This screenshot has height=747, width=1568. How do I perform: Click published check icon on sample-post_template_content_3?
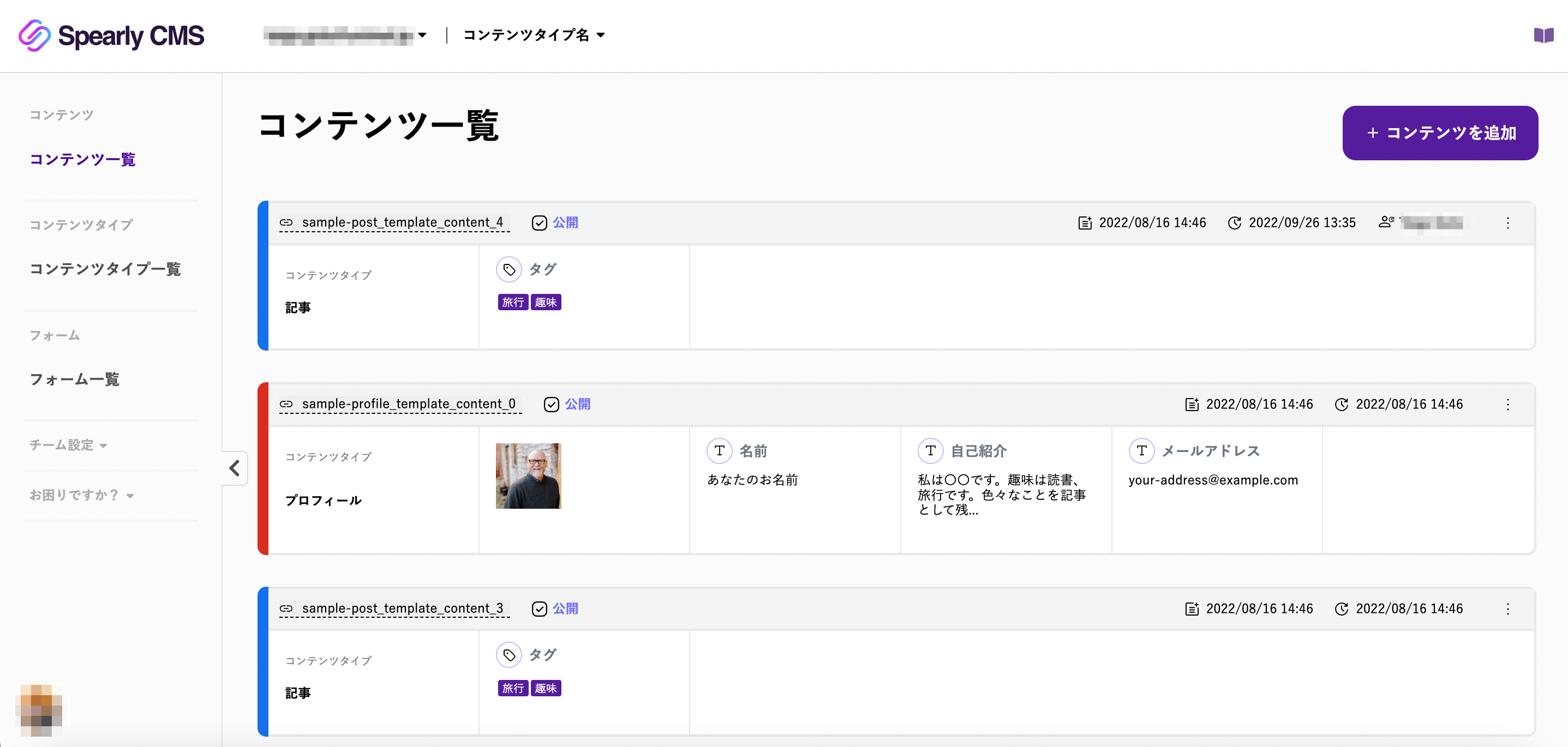click(x=539, y=609)
